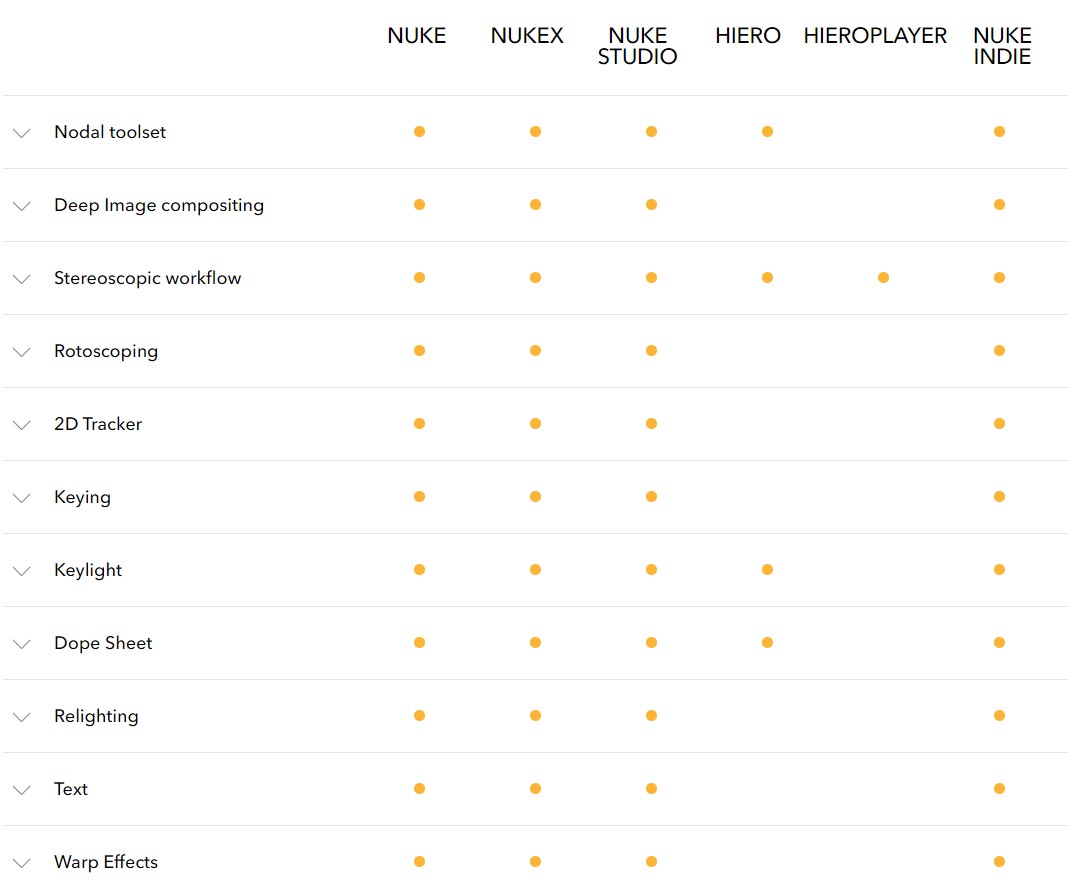Screen dimensions: 1073x895
Task: Click the Warp Effects dot under NUKE INDIE
Action: [999, 861]
